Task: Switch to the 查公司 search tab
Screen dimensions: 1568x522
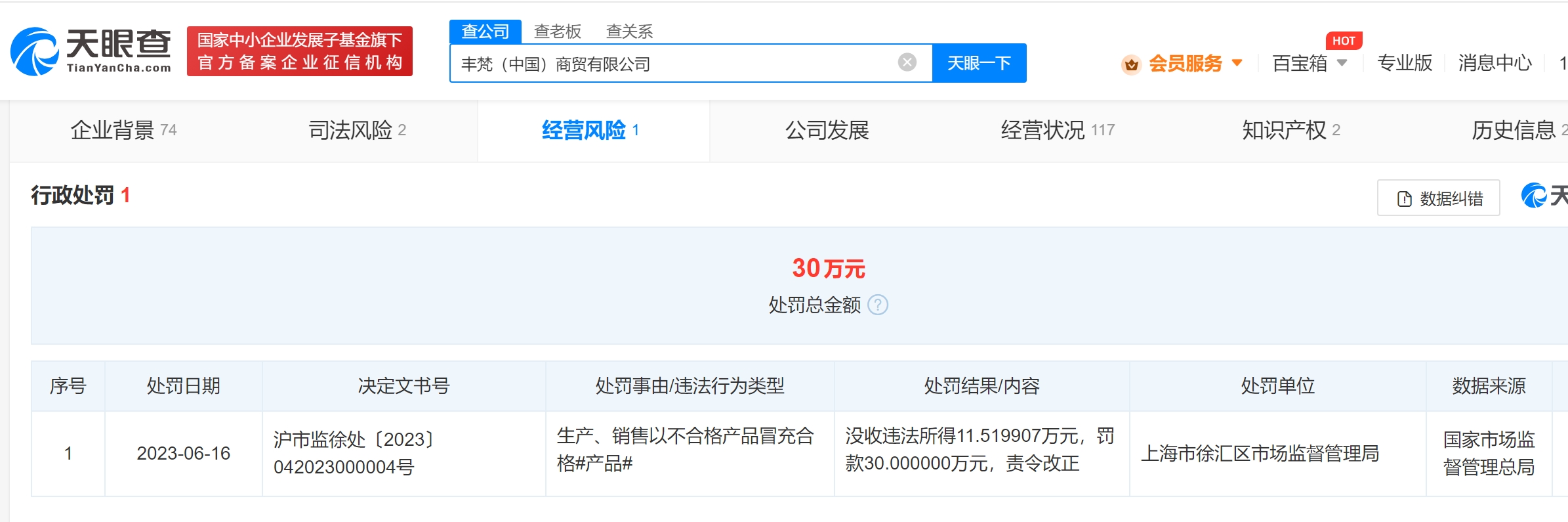Action: pyautogui.click(x=485, y=32)
